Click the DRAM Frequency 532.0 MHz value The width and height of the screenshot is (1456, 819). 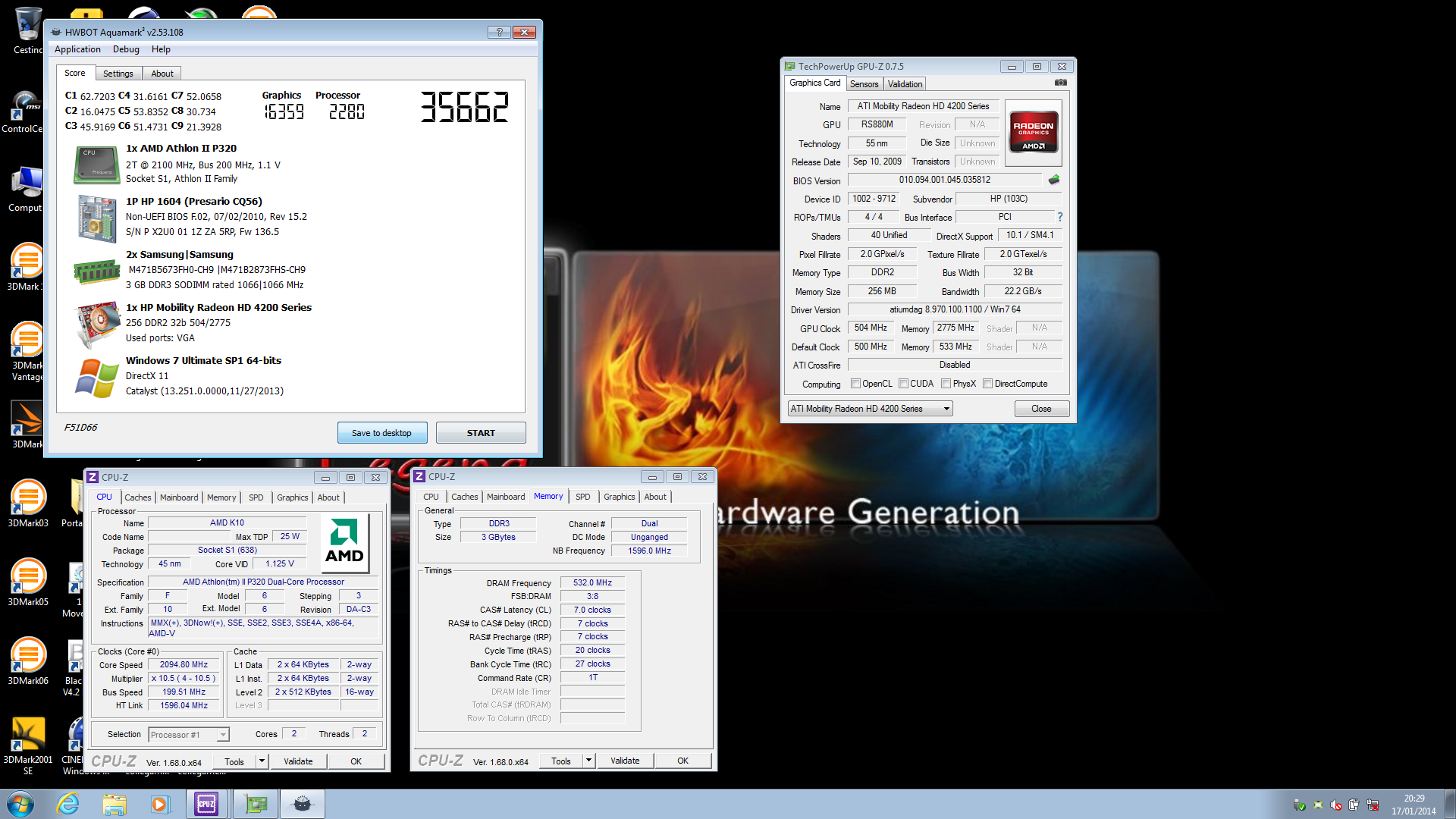point(592,583)
